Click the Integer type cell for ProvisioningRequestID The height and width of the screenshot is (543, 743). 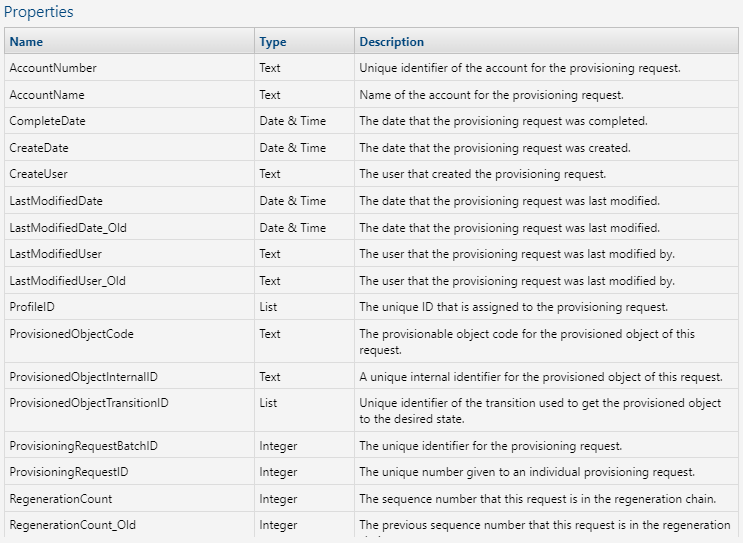(278, 472)
